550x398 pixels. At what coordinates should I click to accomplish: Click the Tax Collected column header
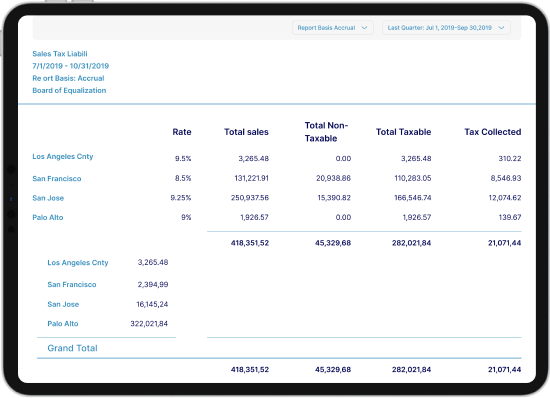pyautogui.click(x=492, y=132)
